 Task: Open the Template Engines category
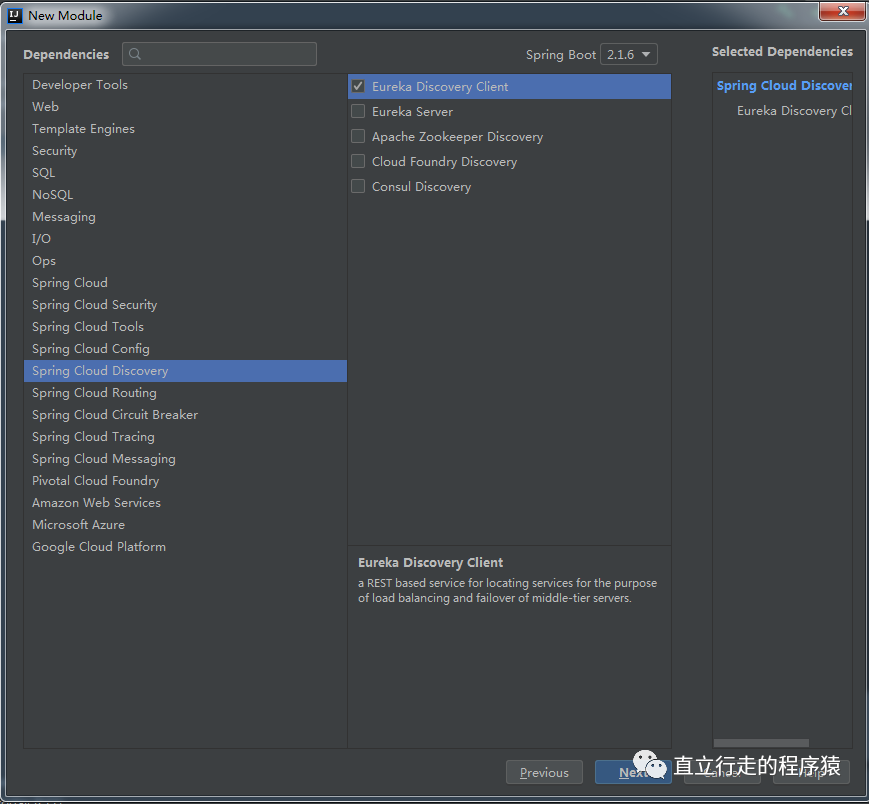(x=185, y=129)
